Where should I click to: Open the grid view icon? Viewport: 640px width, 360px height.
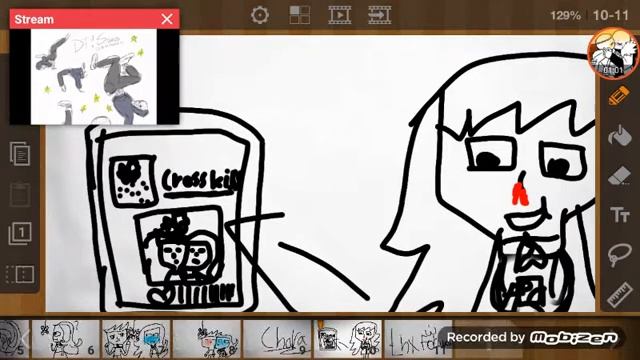click(x=300, y=15)
